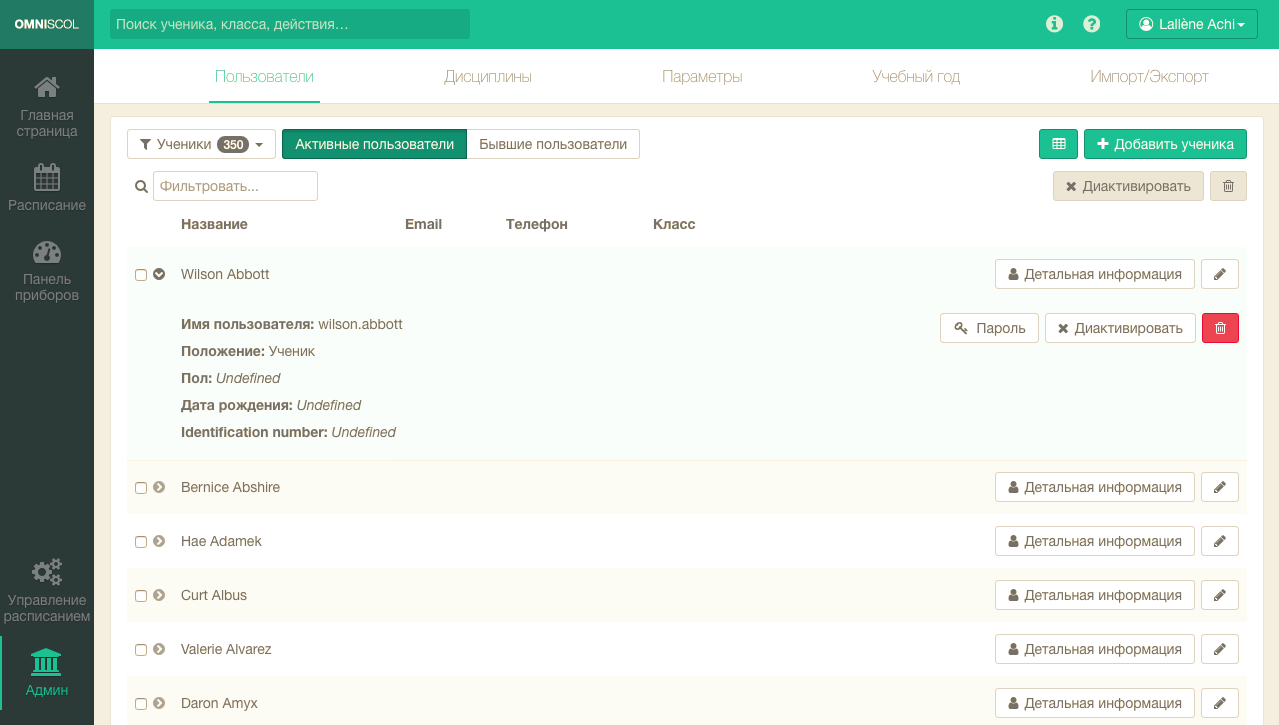Open the Lalìène Achi user menu
The width and height of the screenshot is (1279, 725).
pos(1191,24)
